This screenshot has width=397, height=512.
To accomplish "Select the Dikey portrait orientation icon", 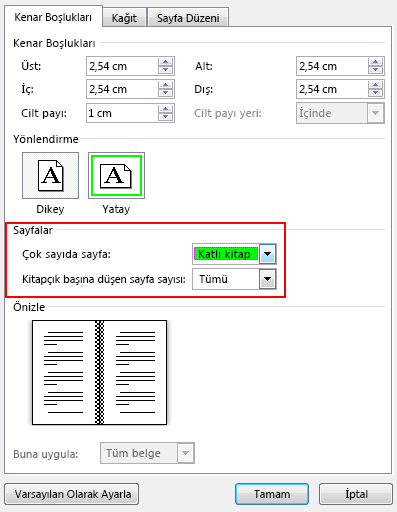I will click(50, 176).
